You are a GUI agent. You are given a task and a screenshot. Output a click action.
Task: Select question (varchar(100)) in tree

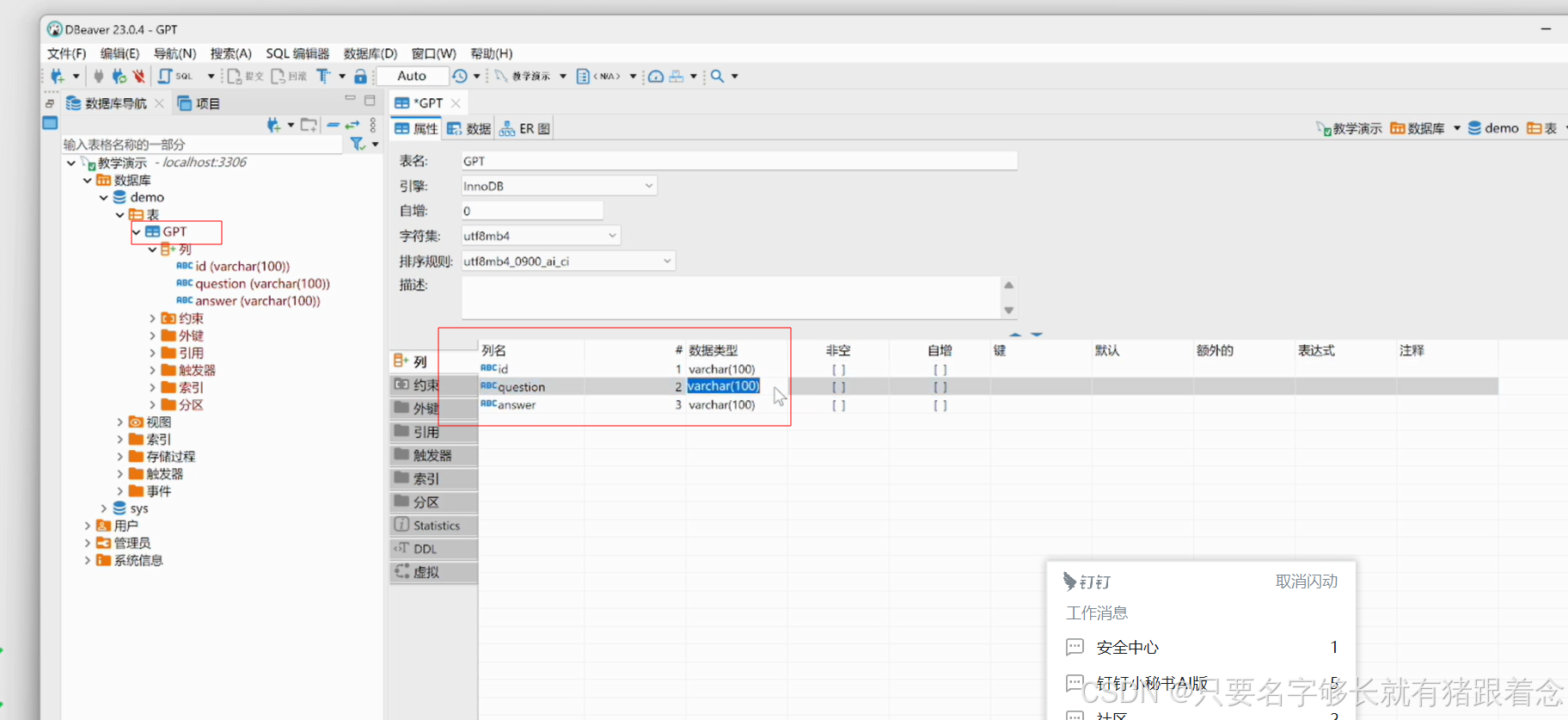pos(253,283)
